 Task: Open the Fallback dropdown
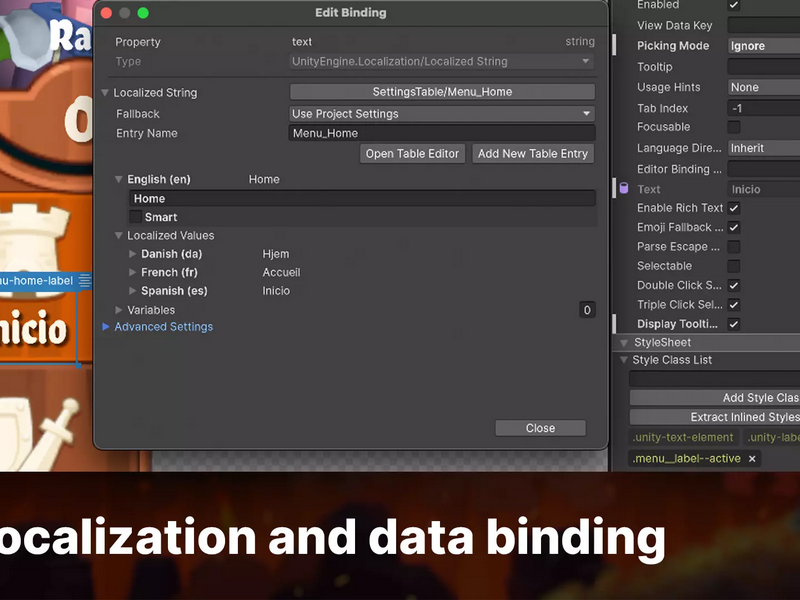coord(442,114)
